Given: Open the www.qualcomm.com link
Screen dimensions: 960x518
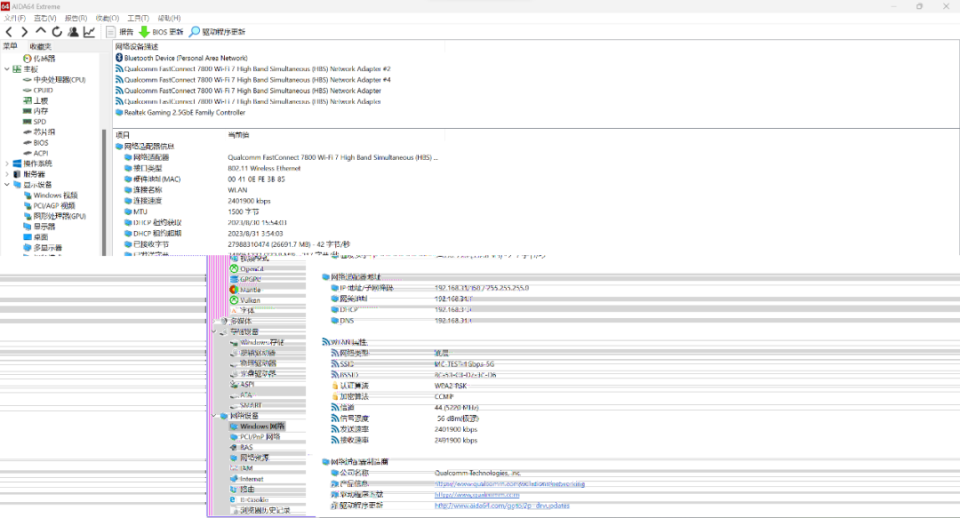Looking at the screenshot, I should (477, 495).
